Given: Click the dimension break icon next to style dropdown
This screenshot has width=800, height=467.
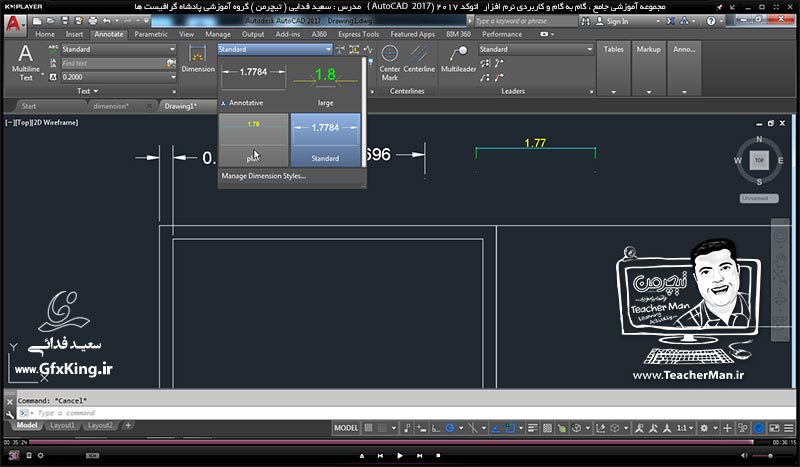Looking at the screenshot, I should pos(340,50).
